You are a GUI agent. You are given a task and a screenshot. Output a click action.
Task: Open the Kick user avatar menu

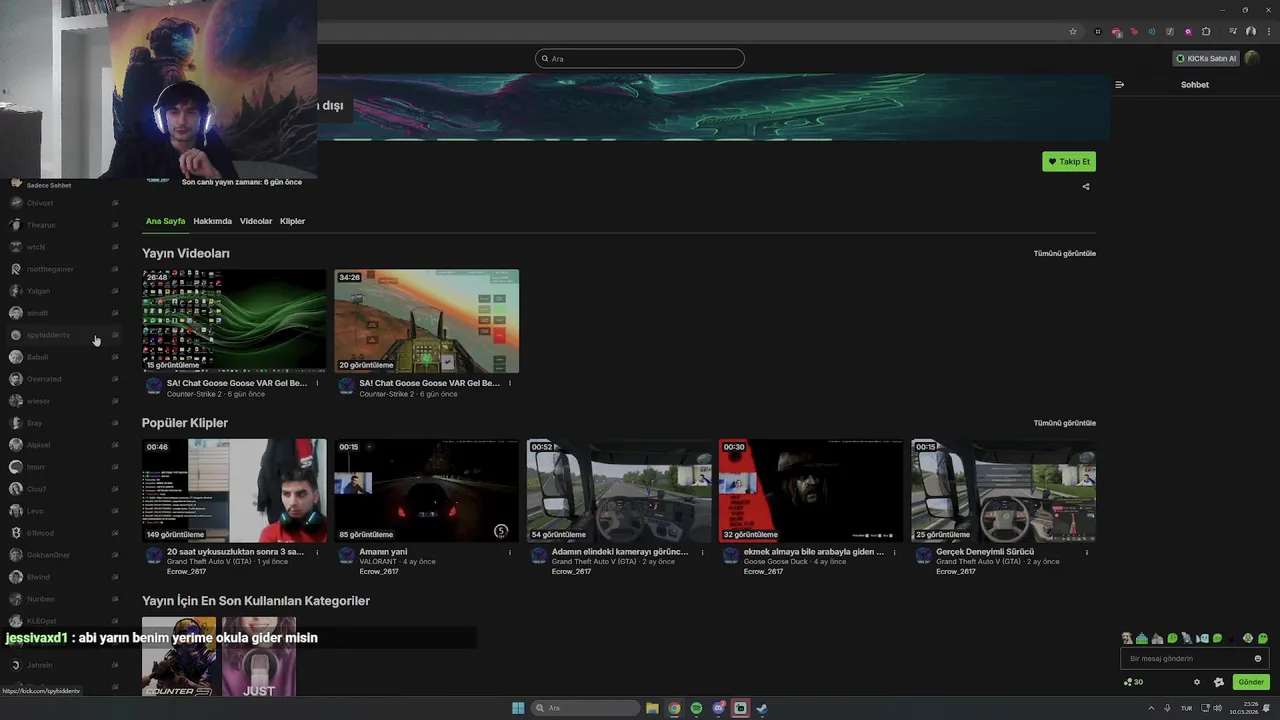point(1252,58)
